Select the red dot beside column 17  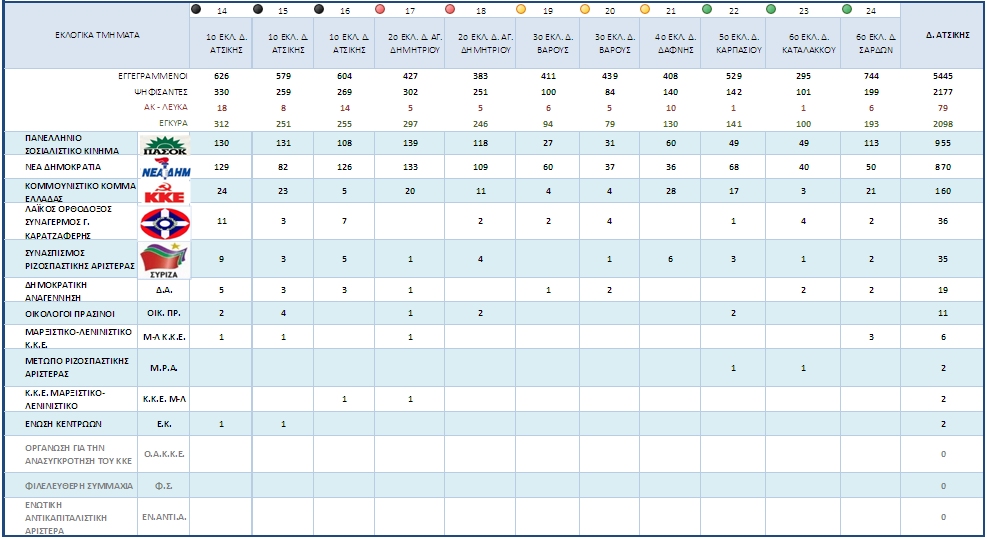pos(380,9)
